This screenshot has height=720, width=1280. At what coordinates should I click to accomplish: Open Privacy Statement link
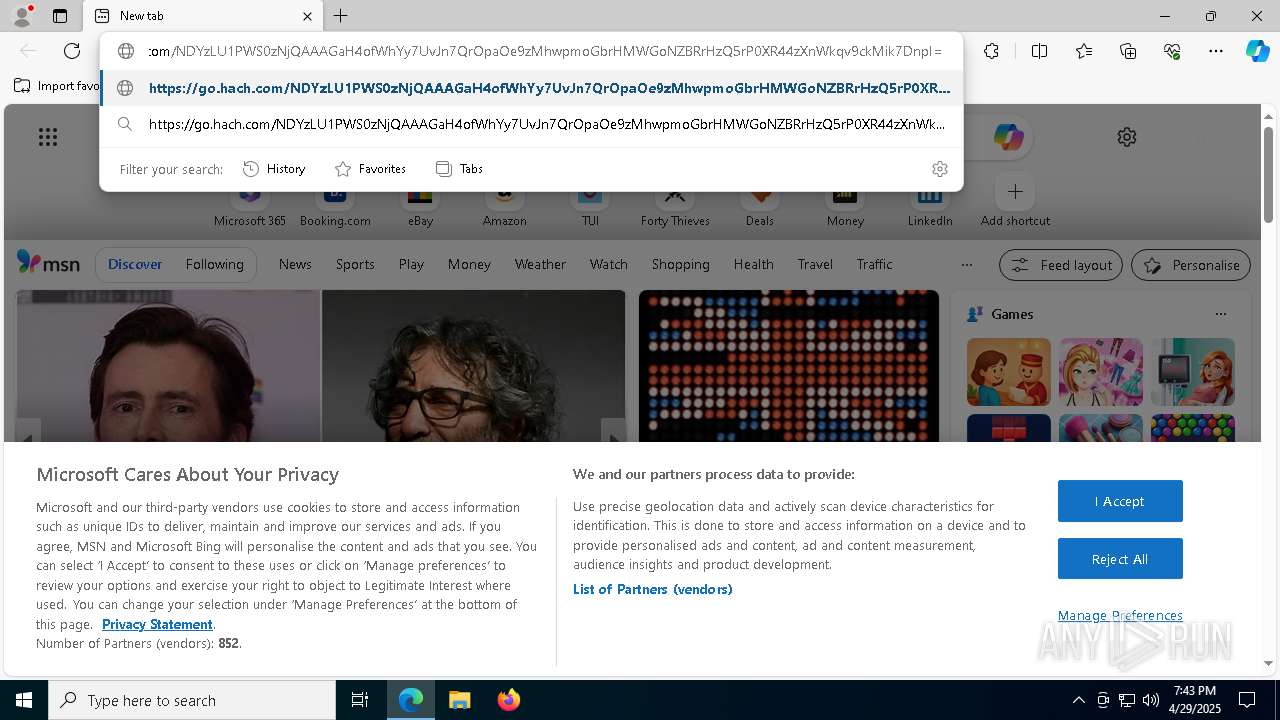coord(157,624)
